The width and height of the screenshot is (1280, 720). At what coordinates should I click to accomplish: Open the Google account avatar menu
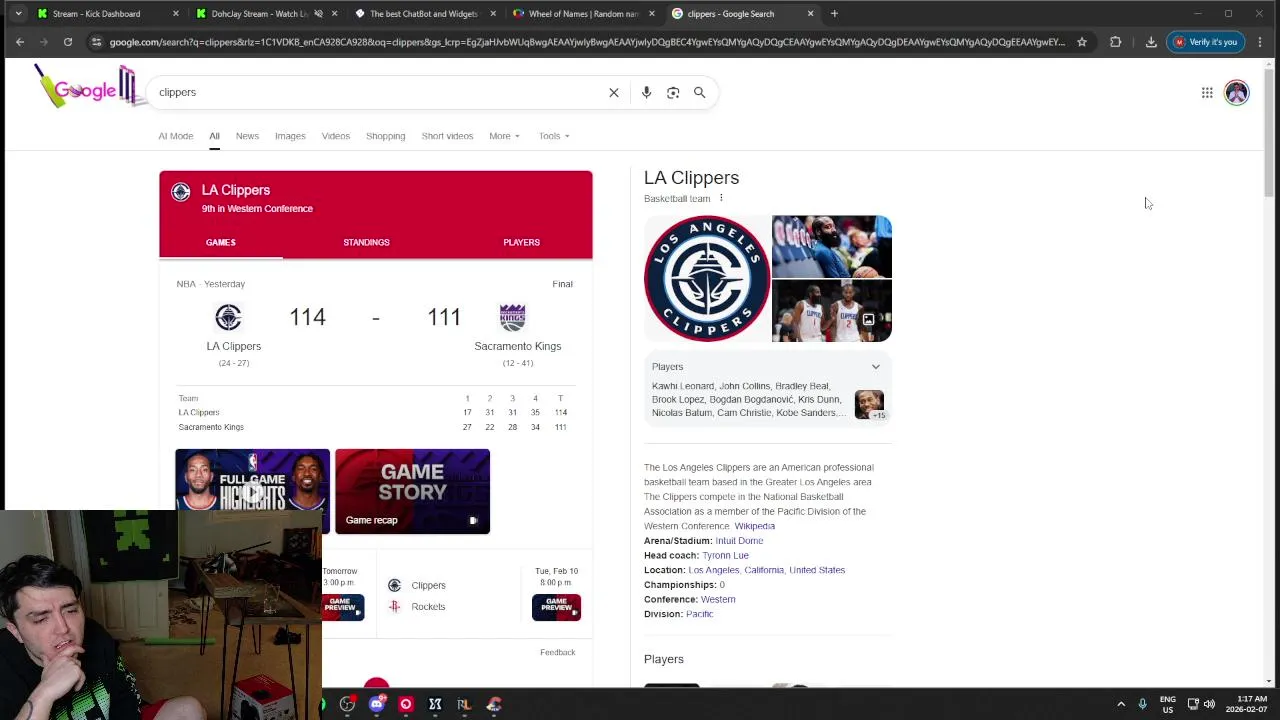pyautogui.click(x=1237, y=92)
